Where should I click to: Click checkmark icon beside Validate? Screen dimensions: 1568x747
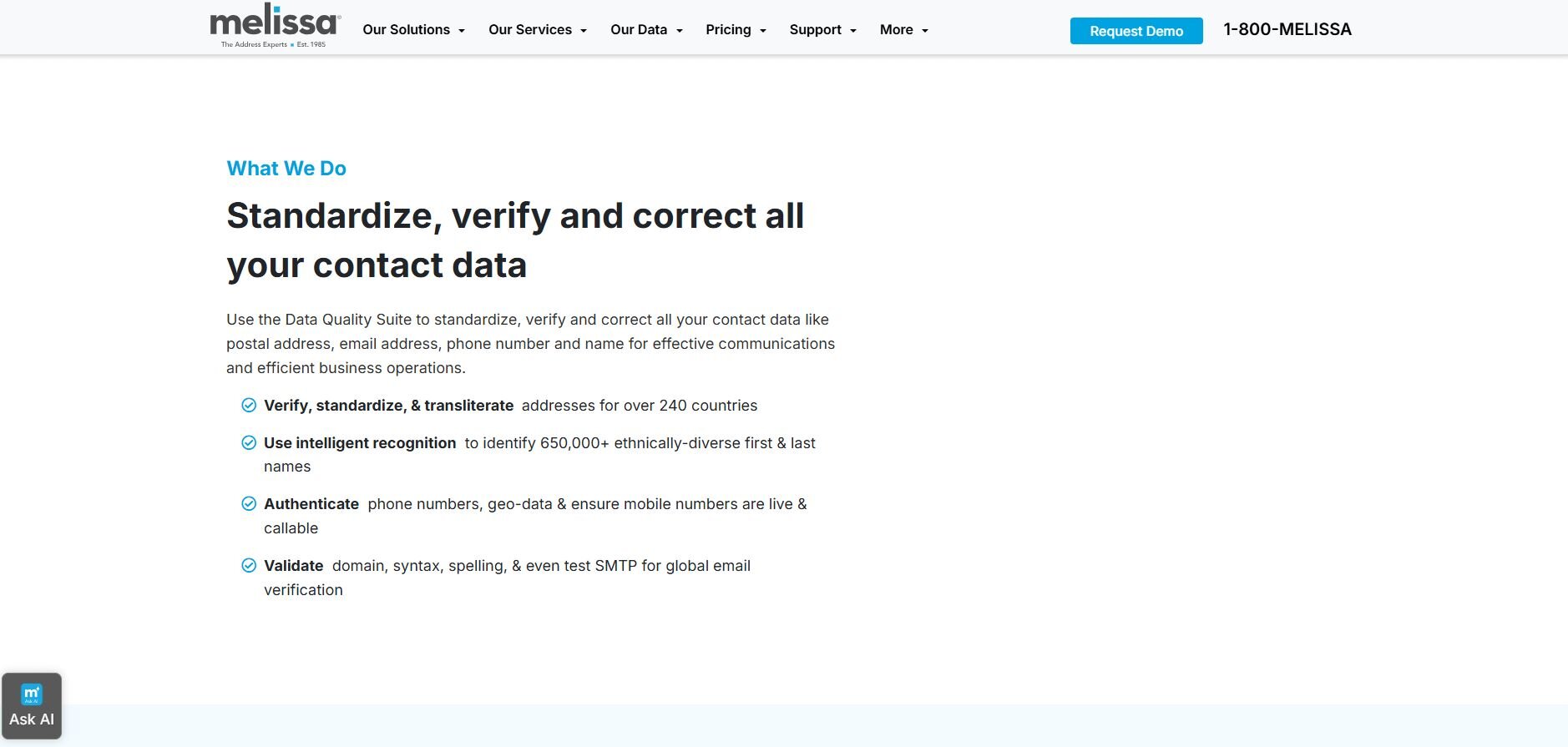(249, 566)
